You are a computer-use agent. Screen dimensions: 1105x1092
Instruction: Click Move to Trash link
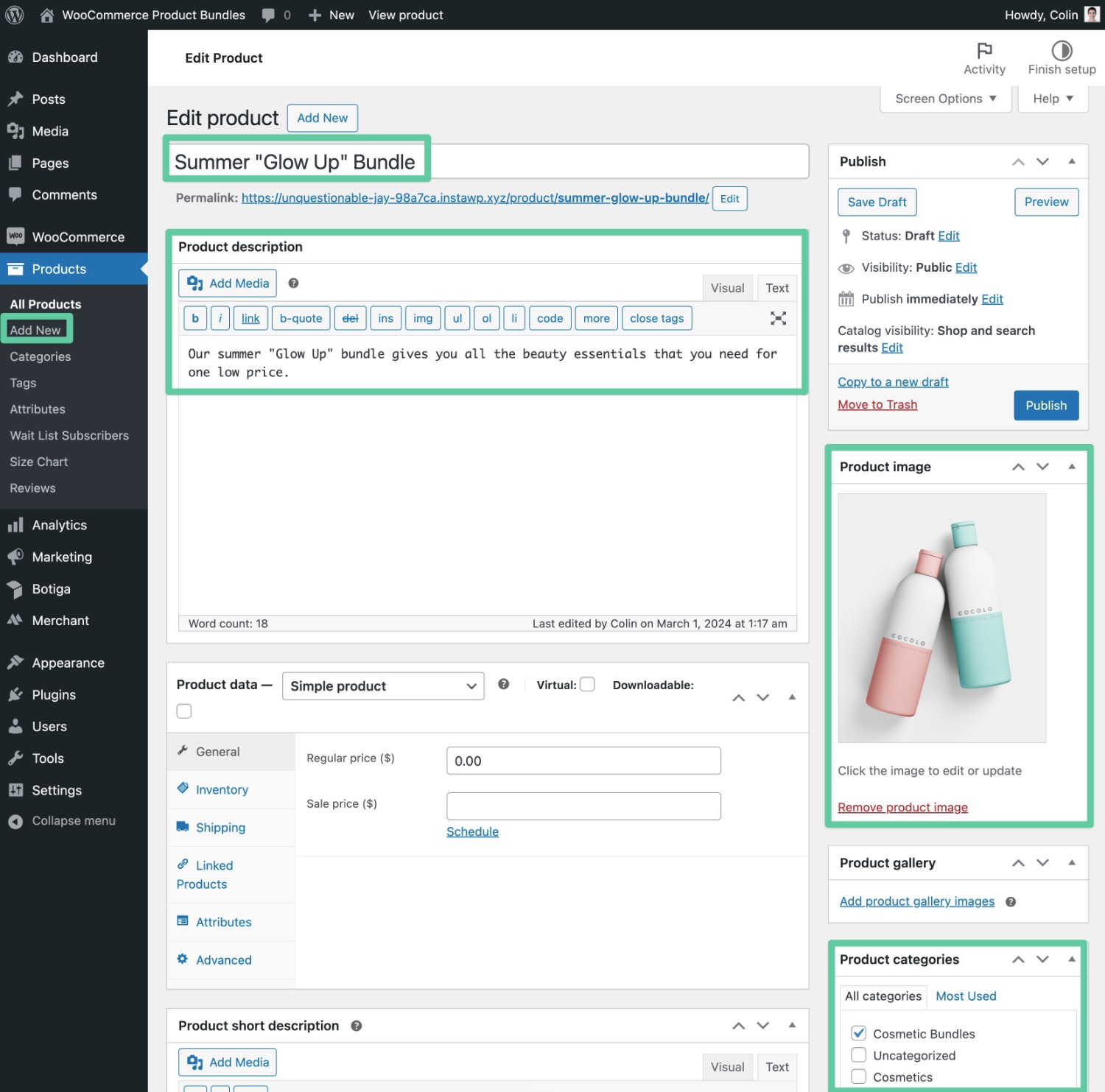(877, 405)
